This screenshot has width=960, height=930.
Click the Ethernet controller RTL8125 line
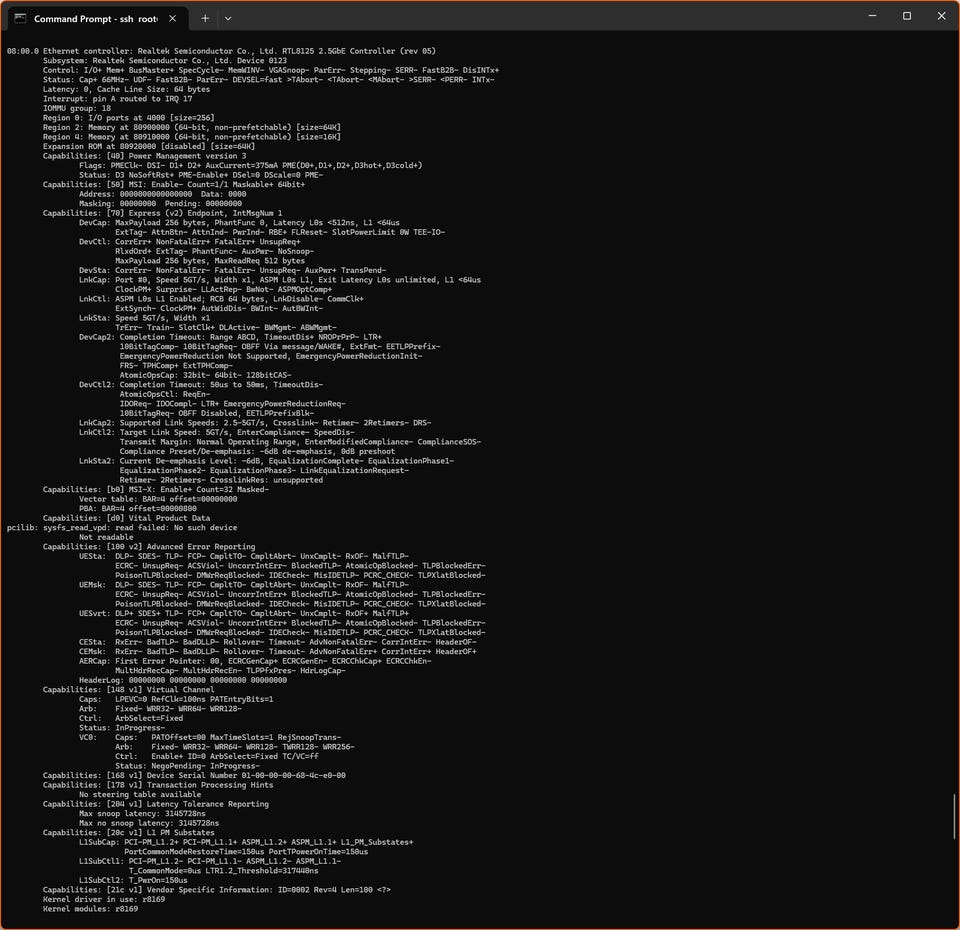pyautogui.click(x=221, y=51)
